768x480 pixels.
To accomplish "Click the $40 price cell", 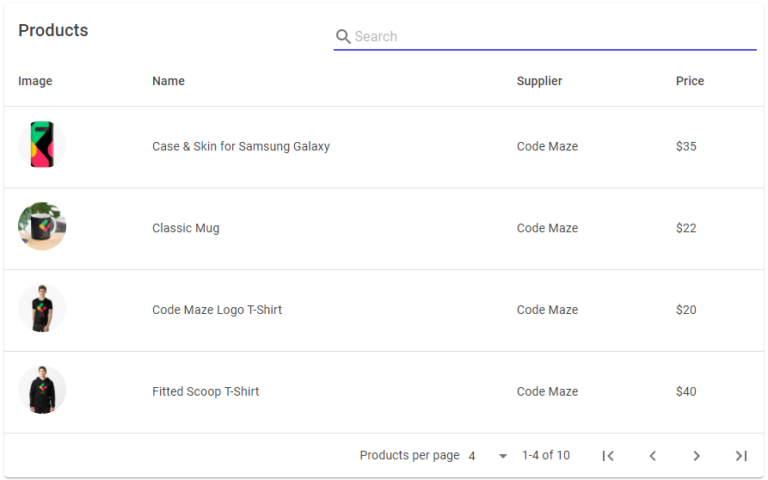I will 686,392.
